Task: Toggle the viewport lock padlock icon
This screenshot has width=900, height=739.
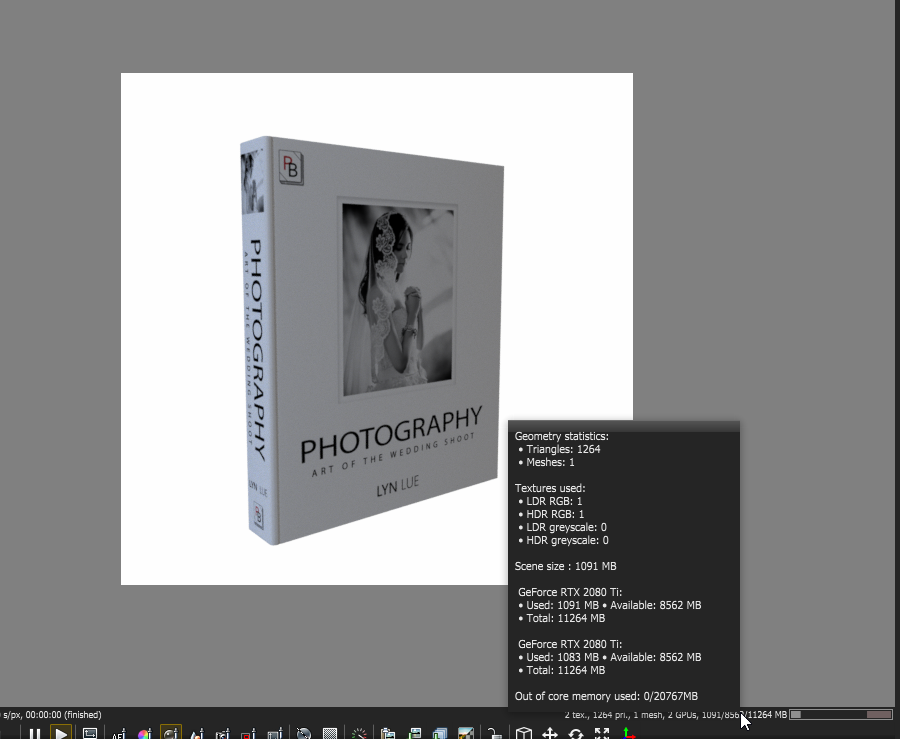Action: point(494,734)
